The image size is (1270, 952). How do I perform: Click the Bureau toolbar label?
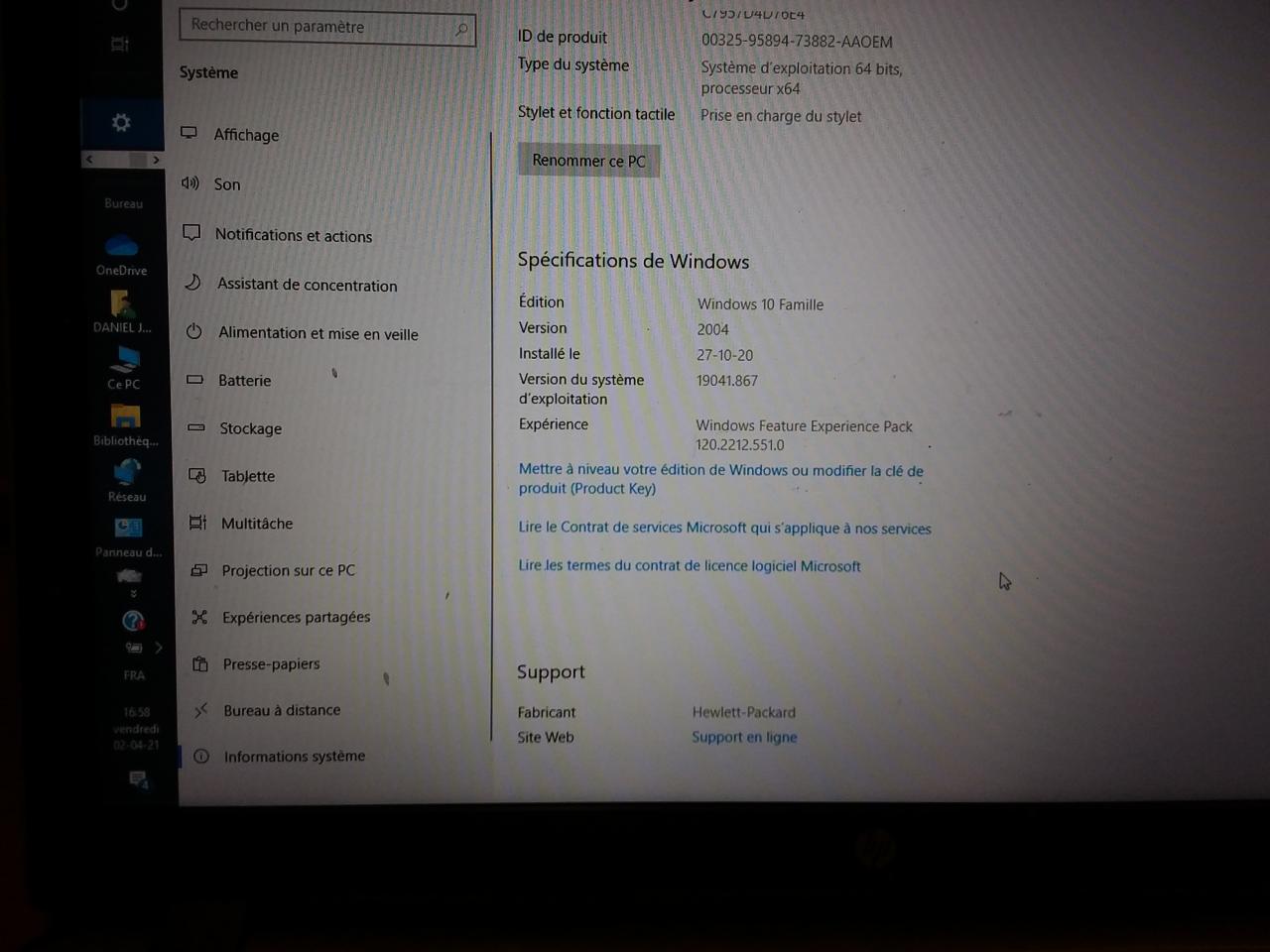pos(124,203)
